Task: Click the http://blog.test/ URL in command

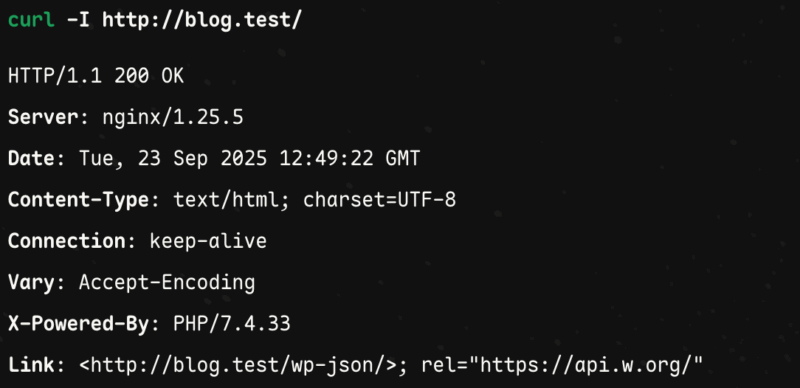Action: (203, 21)
